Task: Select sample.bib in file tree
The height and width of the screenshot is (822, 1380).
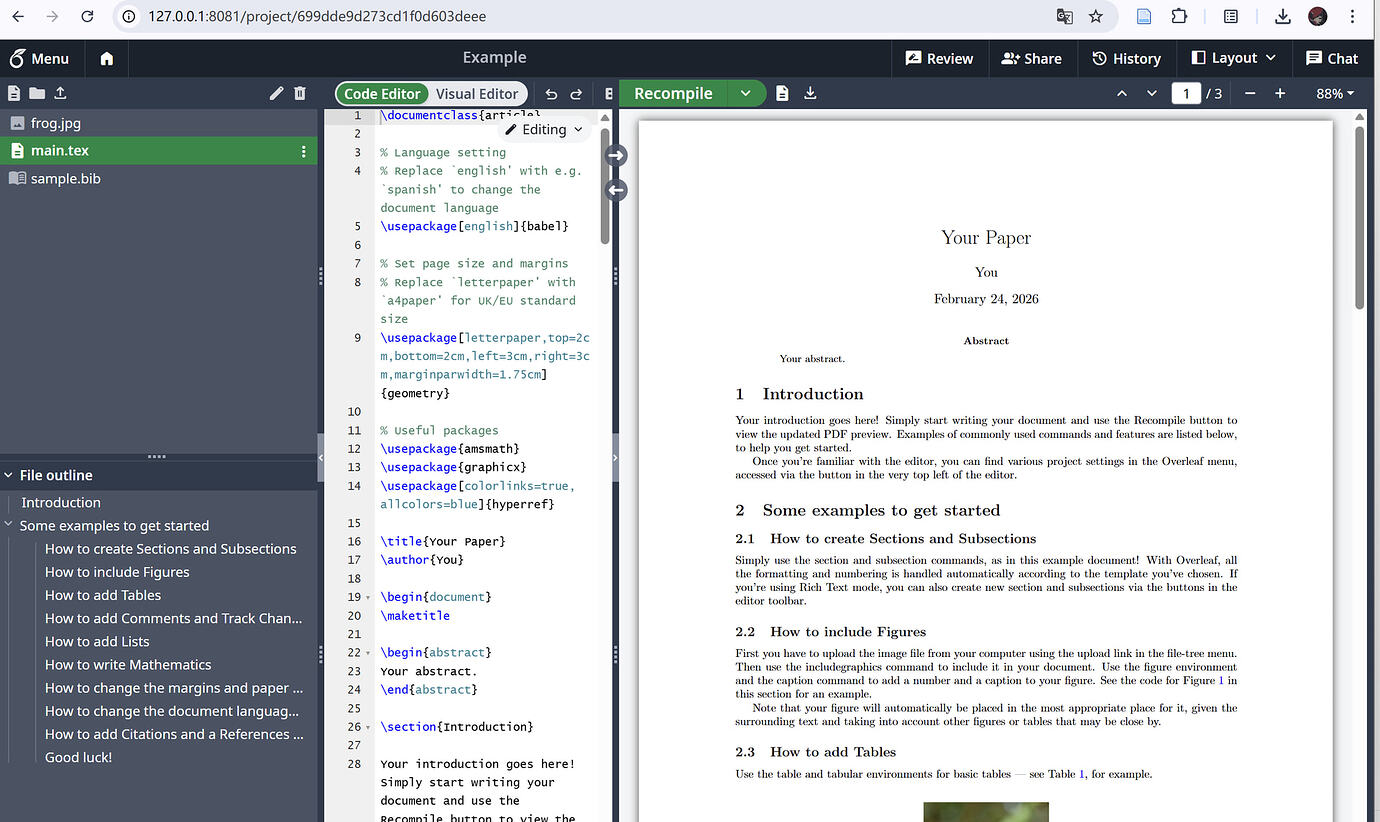Action: (158, 178)
